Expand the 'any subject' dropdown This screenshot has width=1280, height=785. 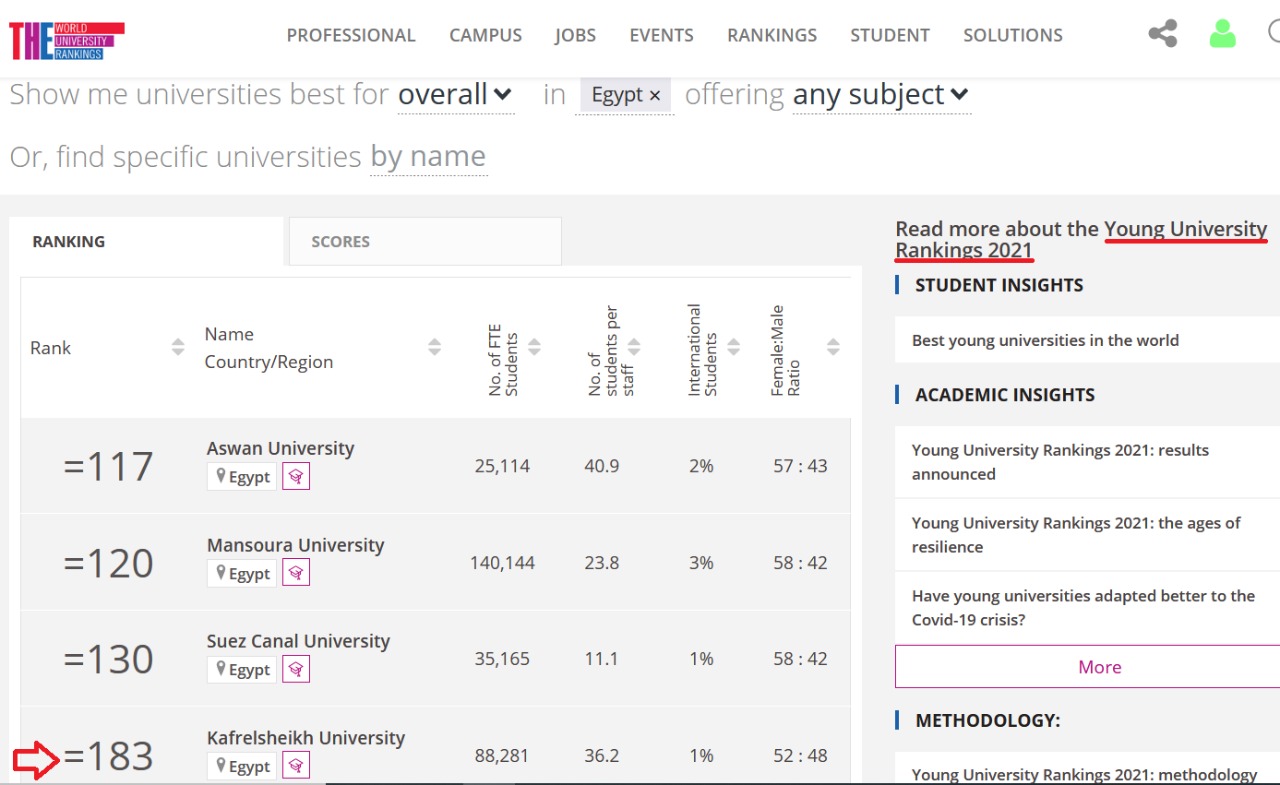[x=881, y=95]
